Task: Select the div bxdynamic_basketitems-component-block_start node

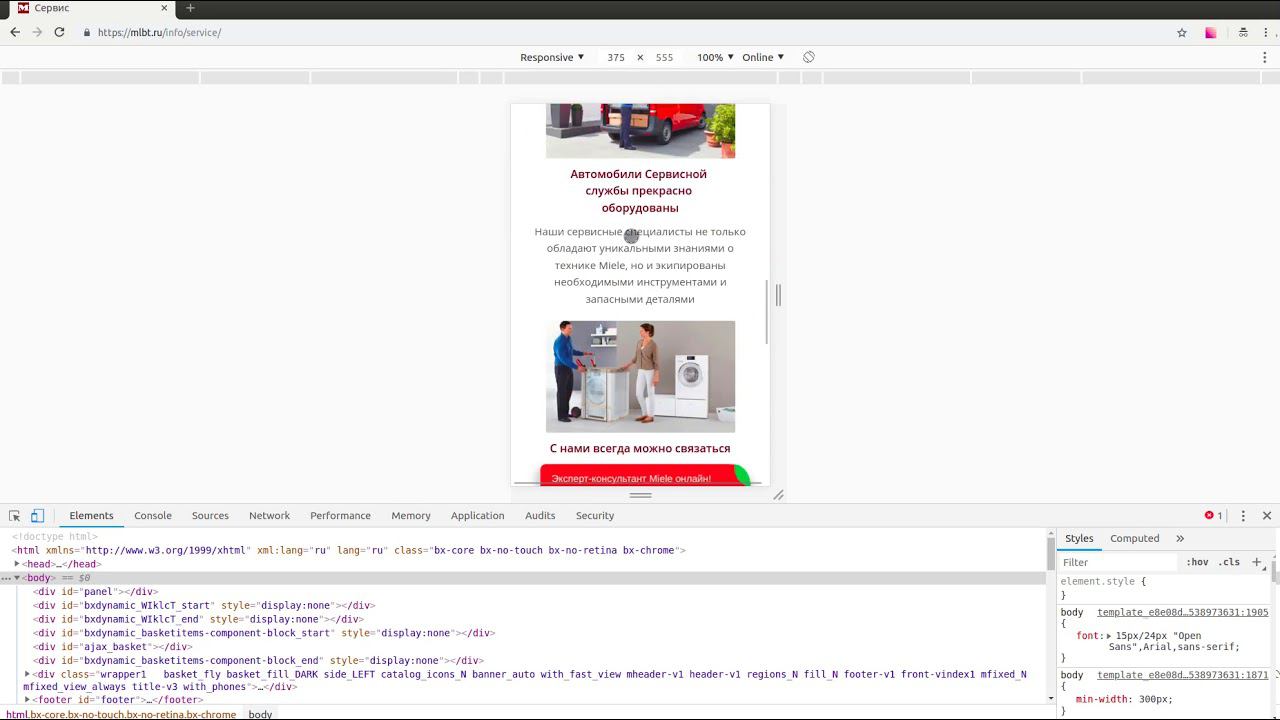Action: pyautogui.click(x=264, y=633)
